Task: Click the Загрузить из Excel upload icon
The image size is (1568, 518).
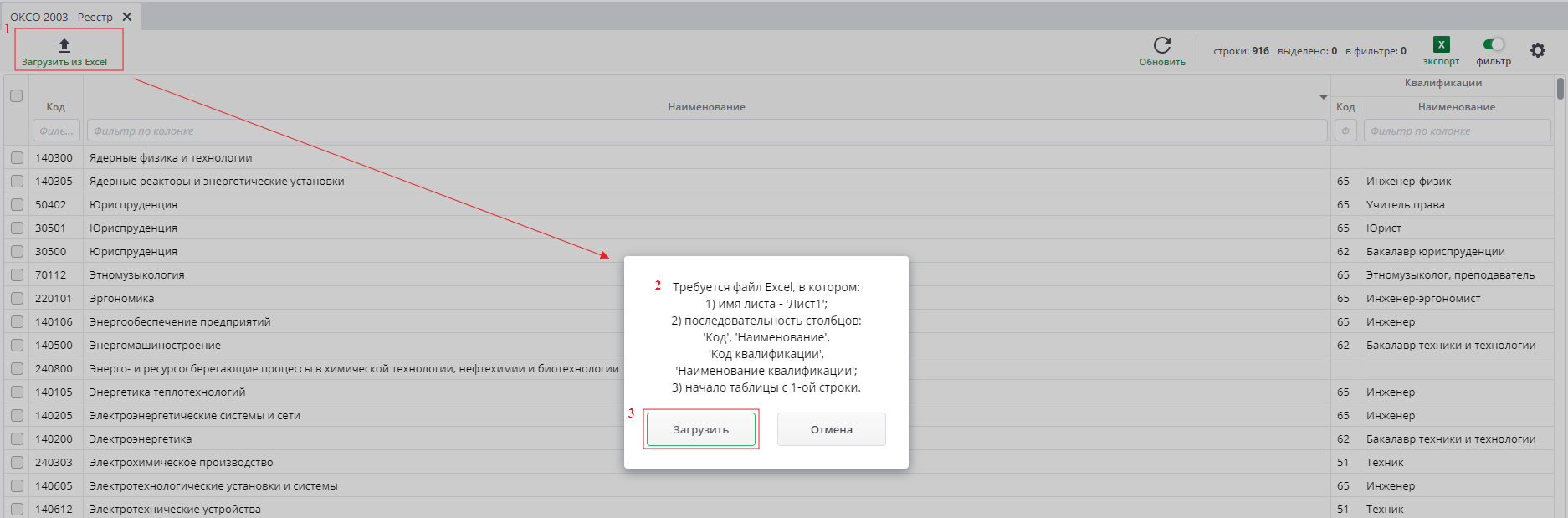Action: pos(64,45)
